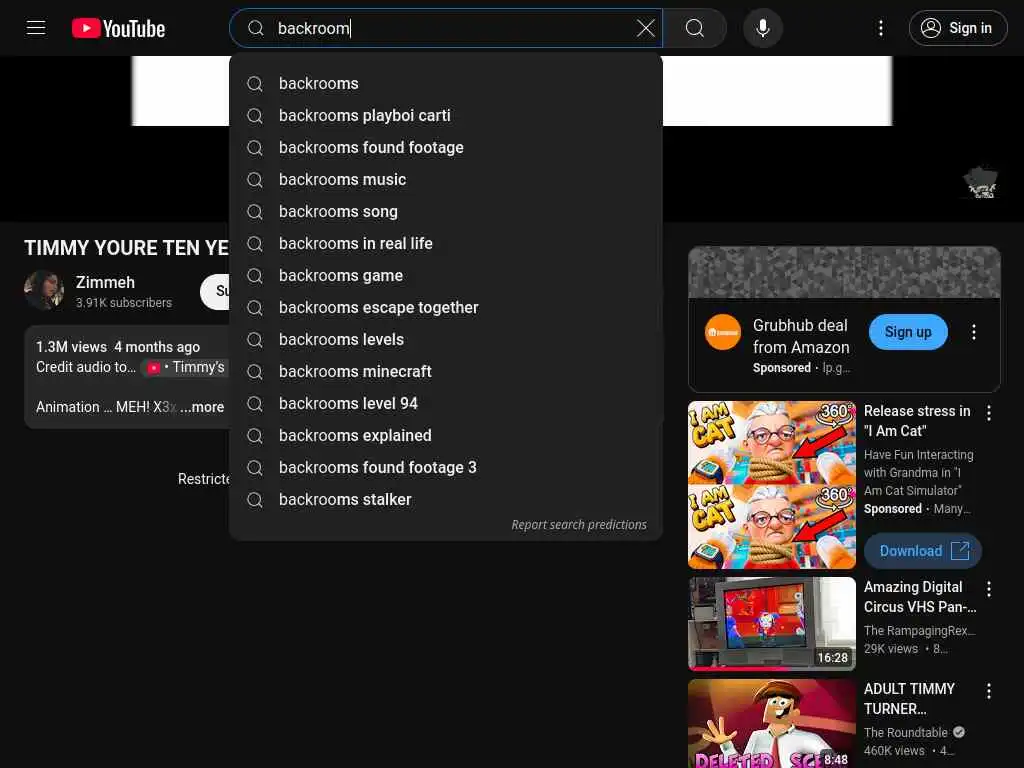Select suggestion 'backrooms'
The width and height of the screenshot is (1024, 768).
pyautogui.click(x=446, y=84)
